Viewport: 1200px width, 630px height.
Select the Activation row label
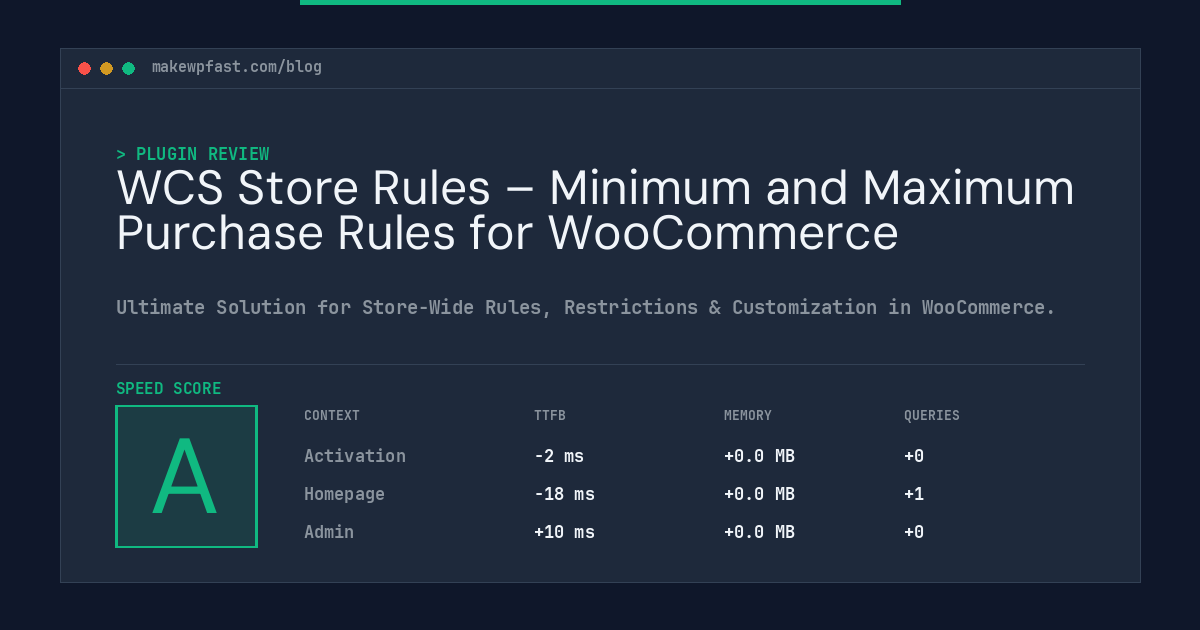click(355, 456)
